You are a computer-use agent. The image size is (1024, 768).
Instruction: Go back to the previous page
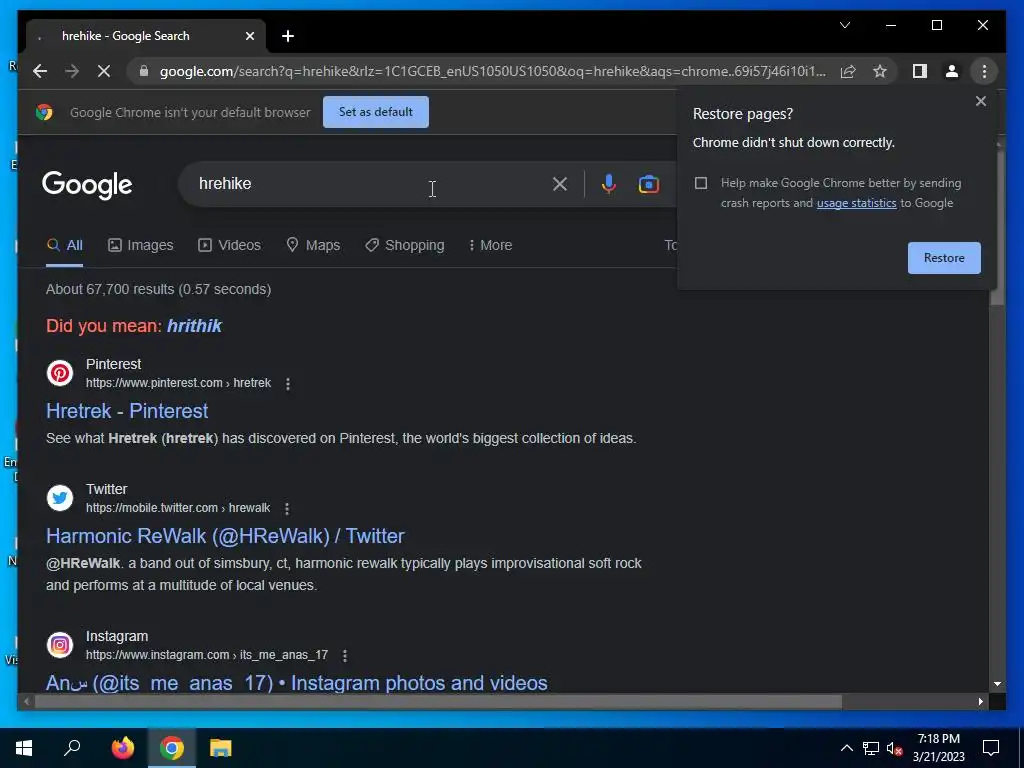tap(40, 71)
